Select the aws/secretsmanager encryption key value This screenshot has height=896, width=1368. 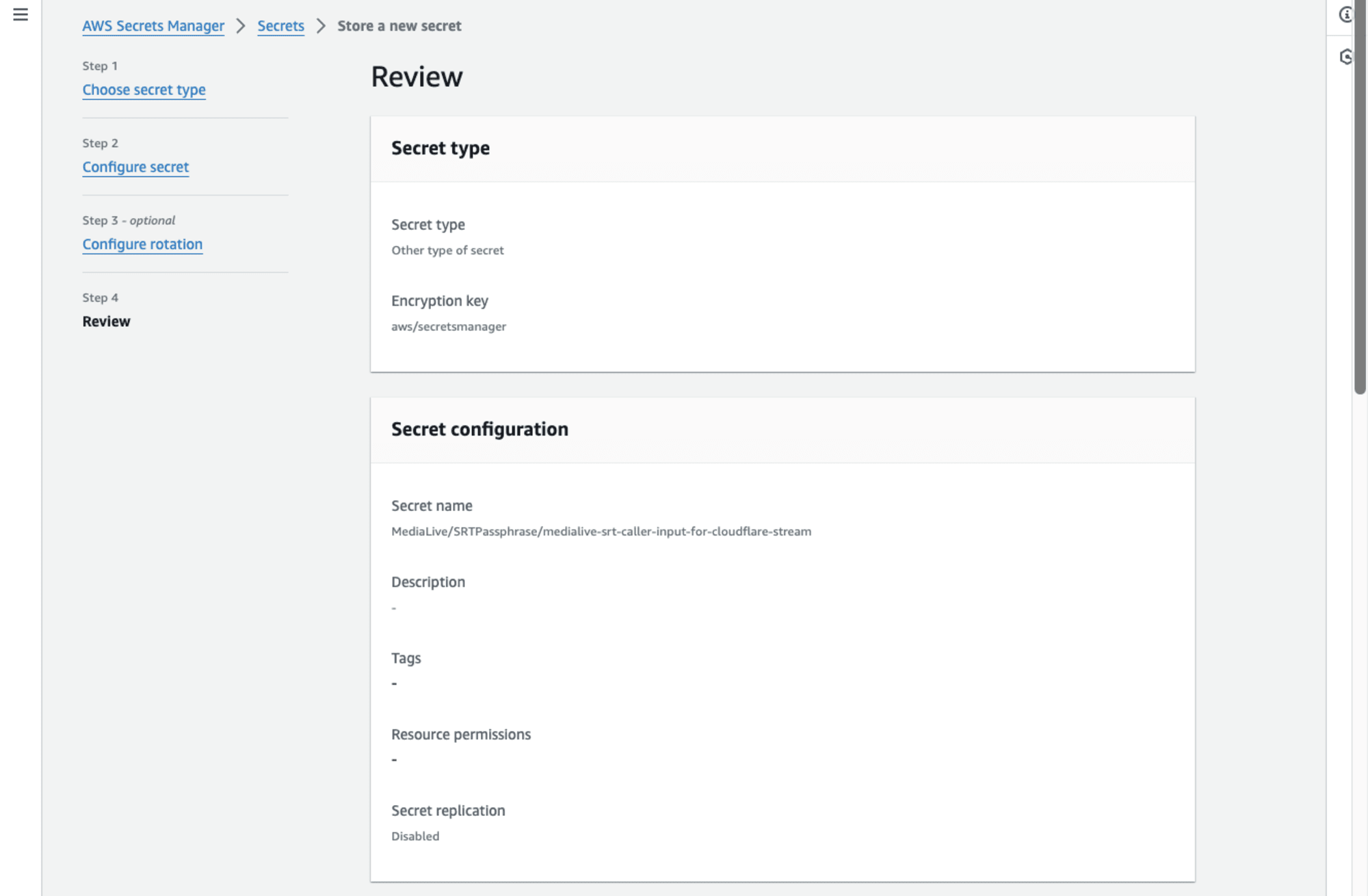[x=449, y=326]
